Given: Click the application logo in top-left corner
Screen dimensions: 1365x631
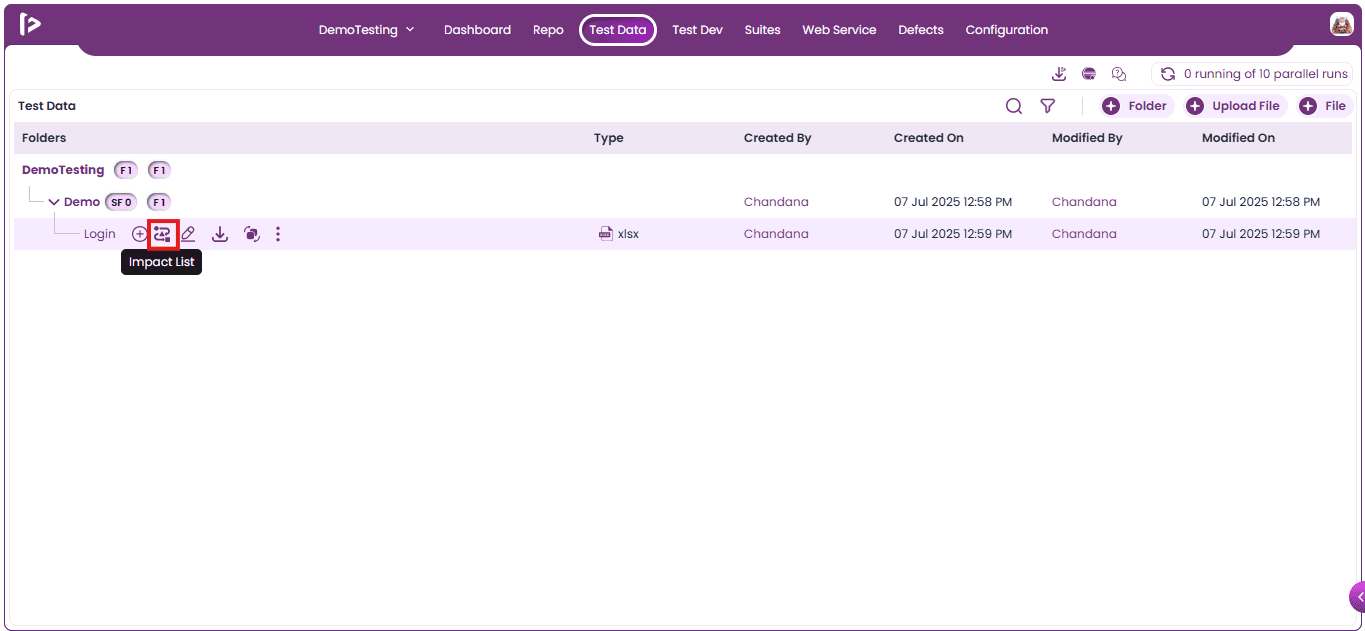Looking at the screenshot, I should pyautogui.click(x=30, y=24).
